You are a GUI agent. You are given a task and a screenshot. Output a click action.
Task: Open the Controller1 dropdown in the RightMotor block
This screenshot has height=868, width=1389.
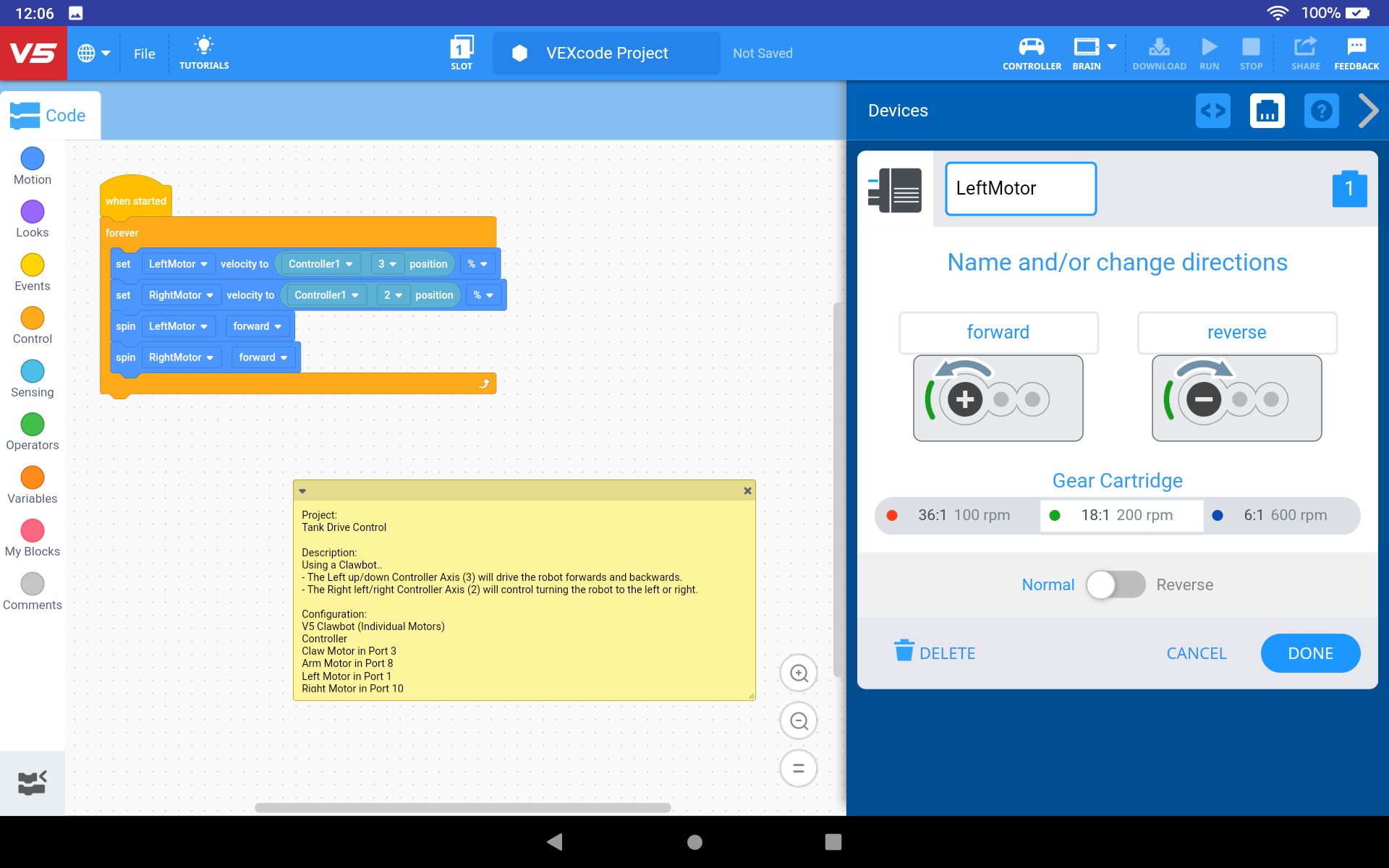pos(325,294)
